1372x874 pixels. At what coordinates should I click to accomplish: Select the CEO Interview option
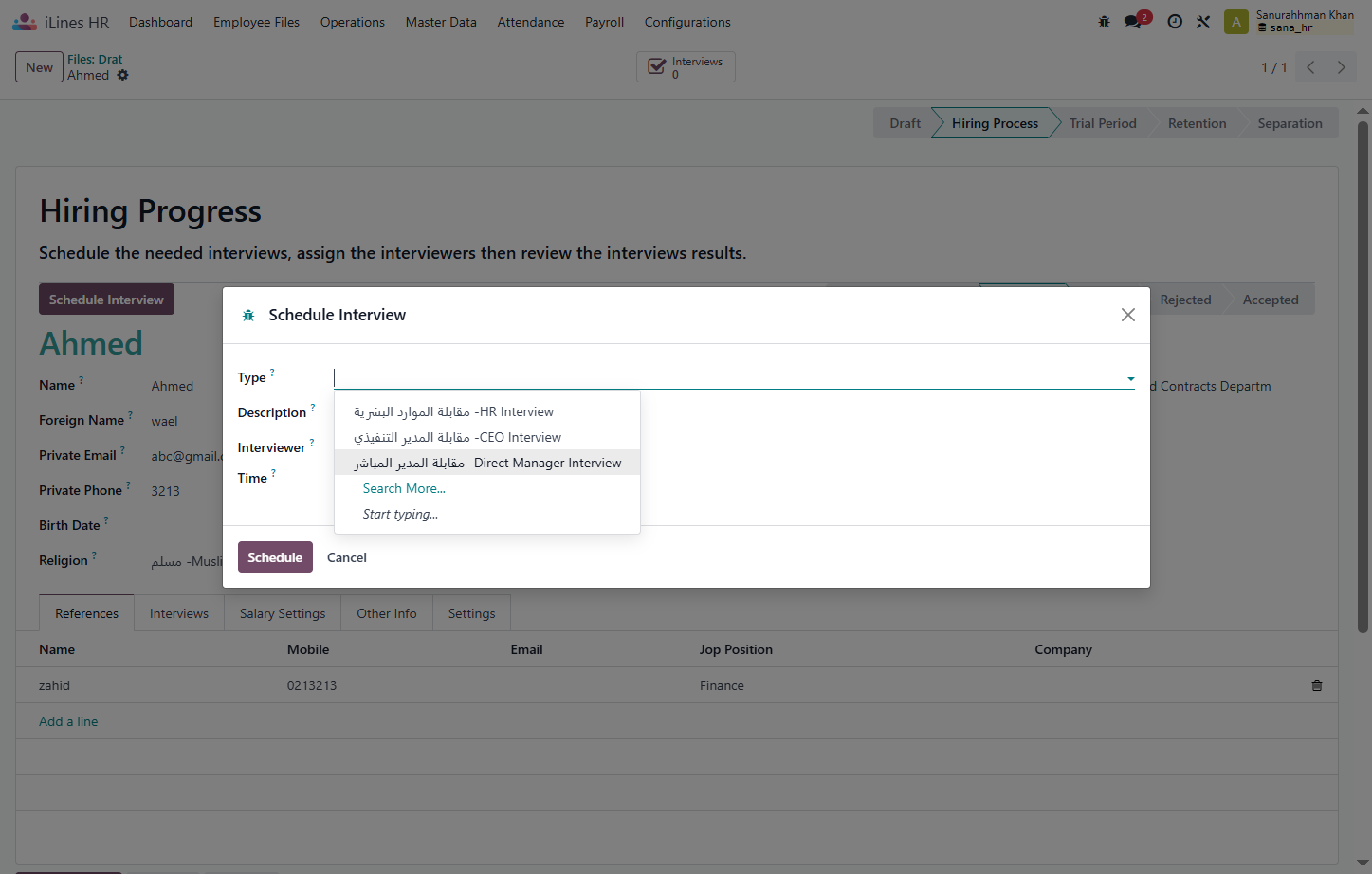click(487, 437)
